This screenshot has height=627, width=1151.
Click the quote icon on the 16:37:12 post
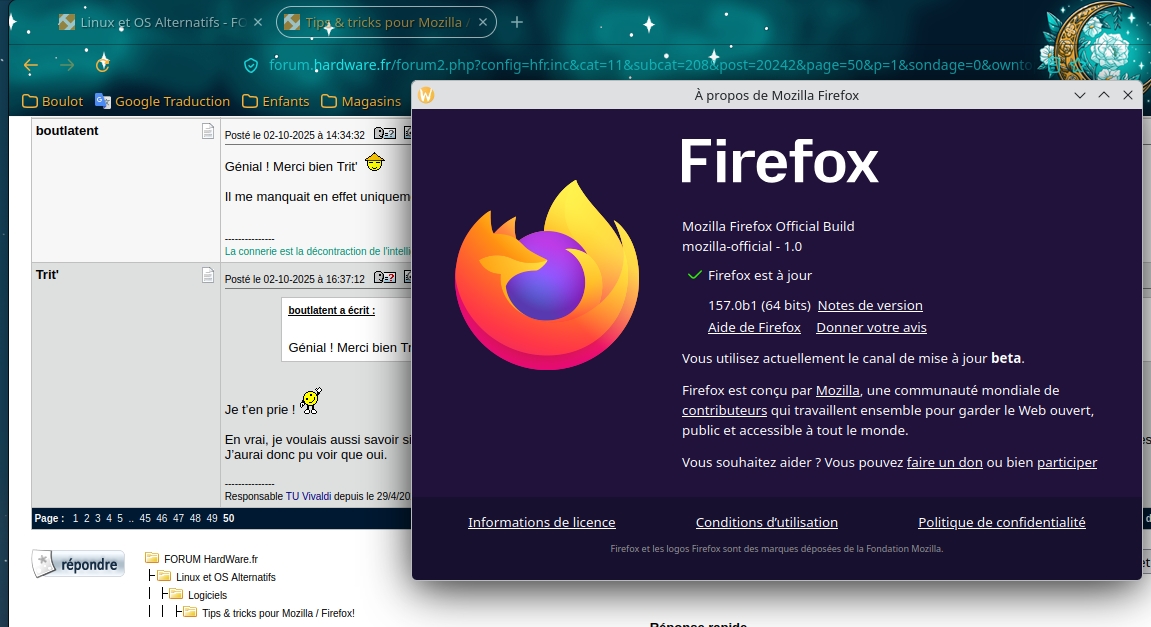pos(385,278)
